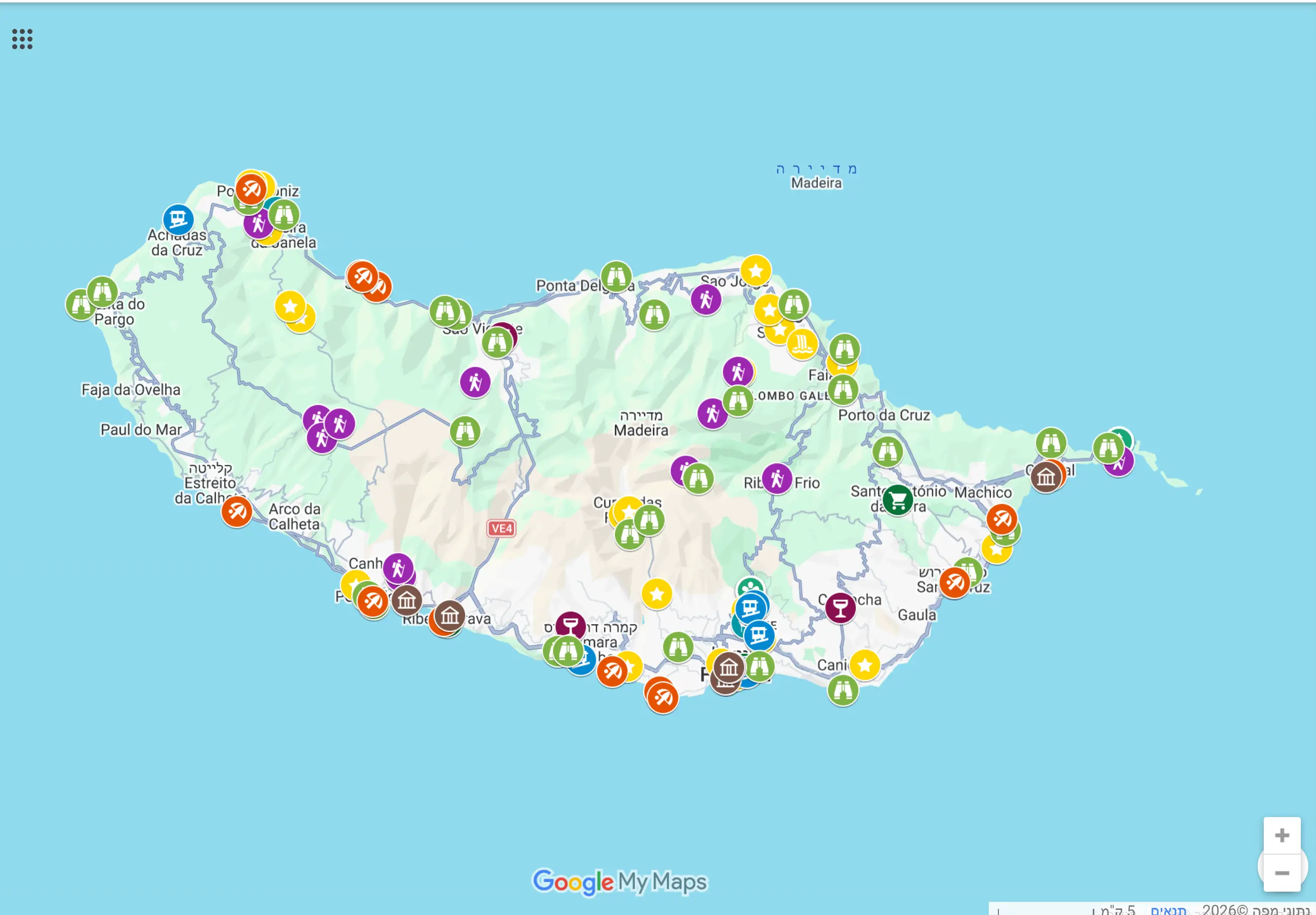Open museum marker near Caniçal

(1046, 477)
